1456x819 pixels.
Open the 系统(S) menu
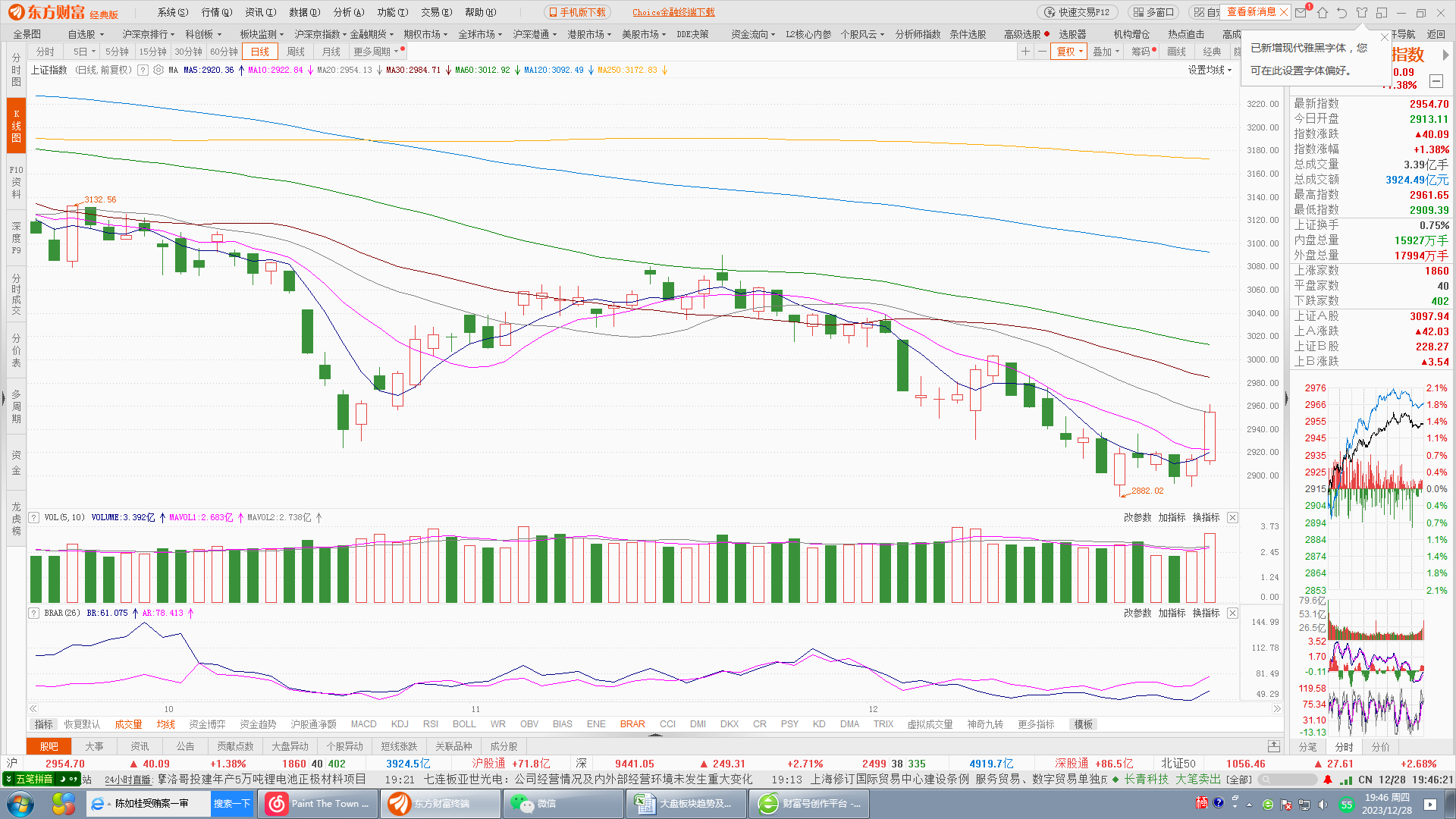[172, 12]
